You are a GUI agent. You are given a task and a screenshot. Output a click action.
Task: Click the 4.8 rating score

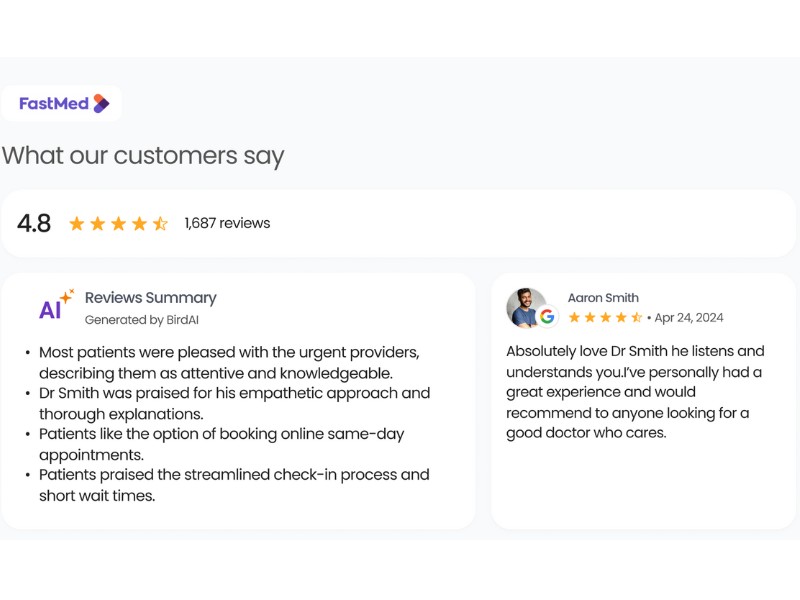tap(34, 224)
